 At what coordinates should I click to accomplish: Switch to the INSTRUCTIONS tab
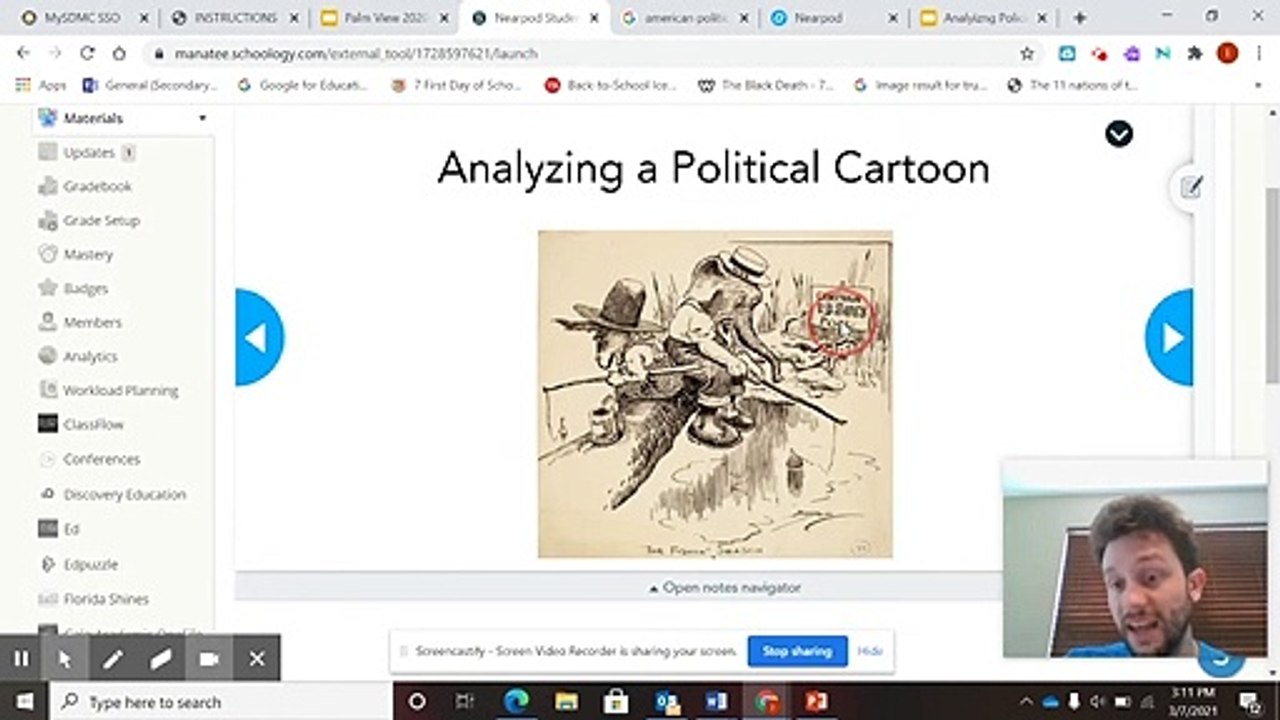point(235,18)
